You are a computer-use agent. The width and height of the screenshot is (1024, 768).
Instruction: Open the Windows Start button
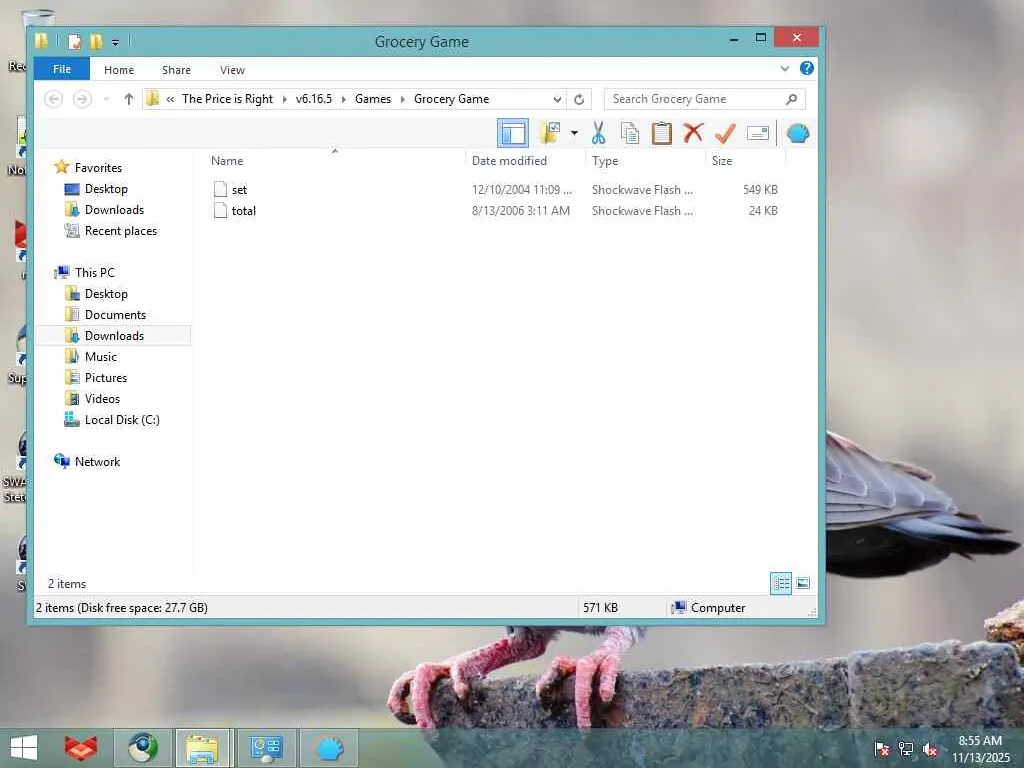tap(24, 748)
